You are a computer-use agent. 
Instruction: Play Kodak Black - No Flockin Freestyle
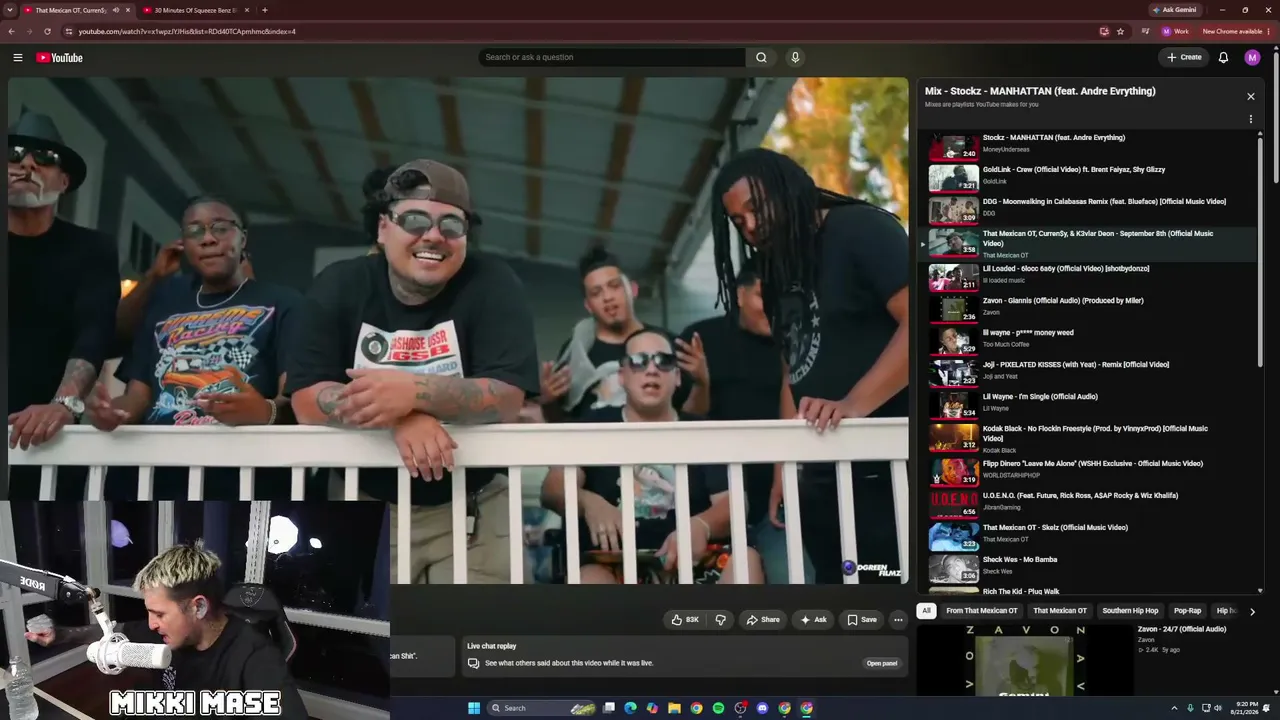[x=1087, y=438]
